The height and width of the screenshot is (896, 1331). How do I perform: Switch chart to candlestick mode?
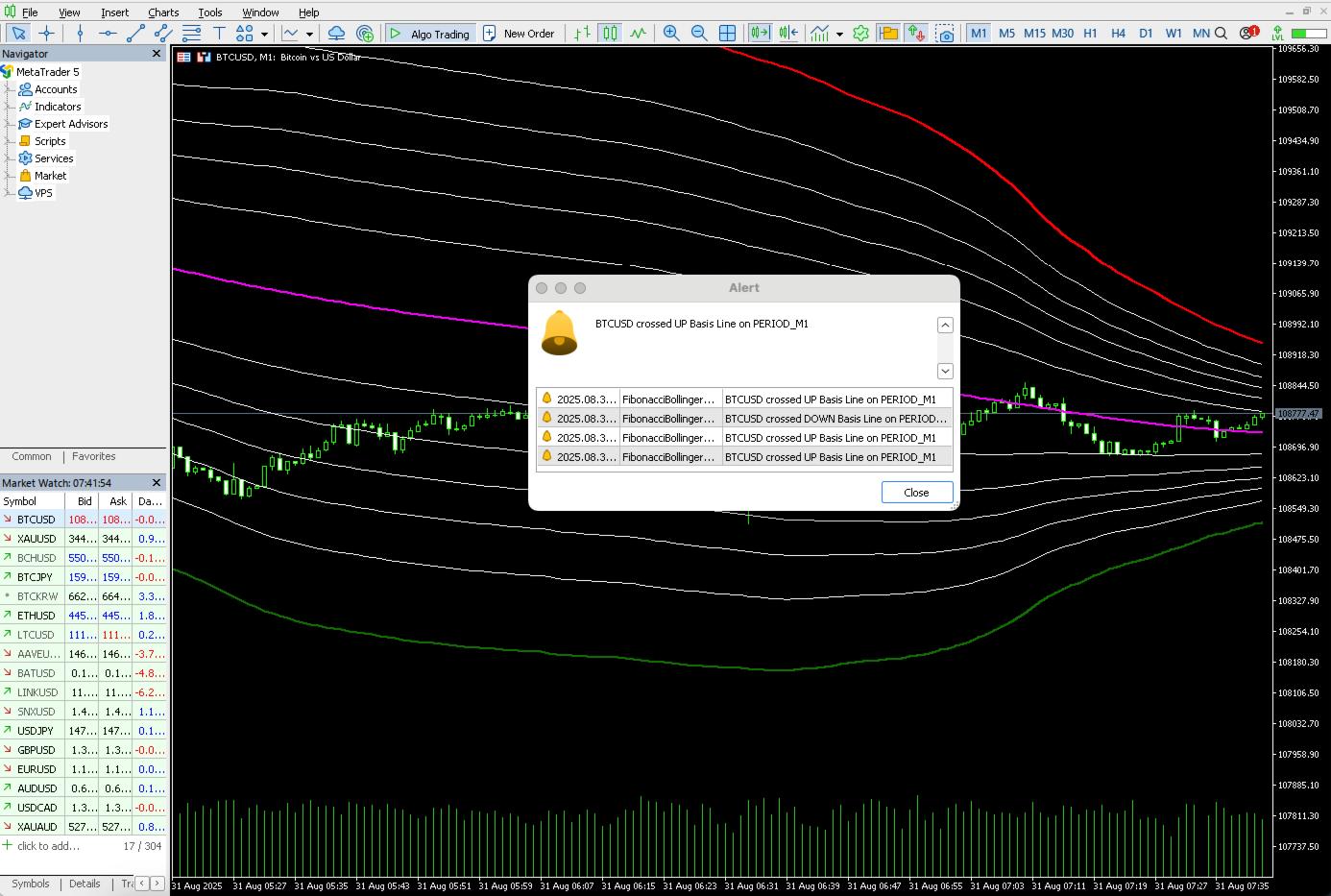click(x=611, y=34)
